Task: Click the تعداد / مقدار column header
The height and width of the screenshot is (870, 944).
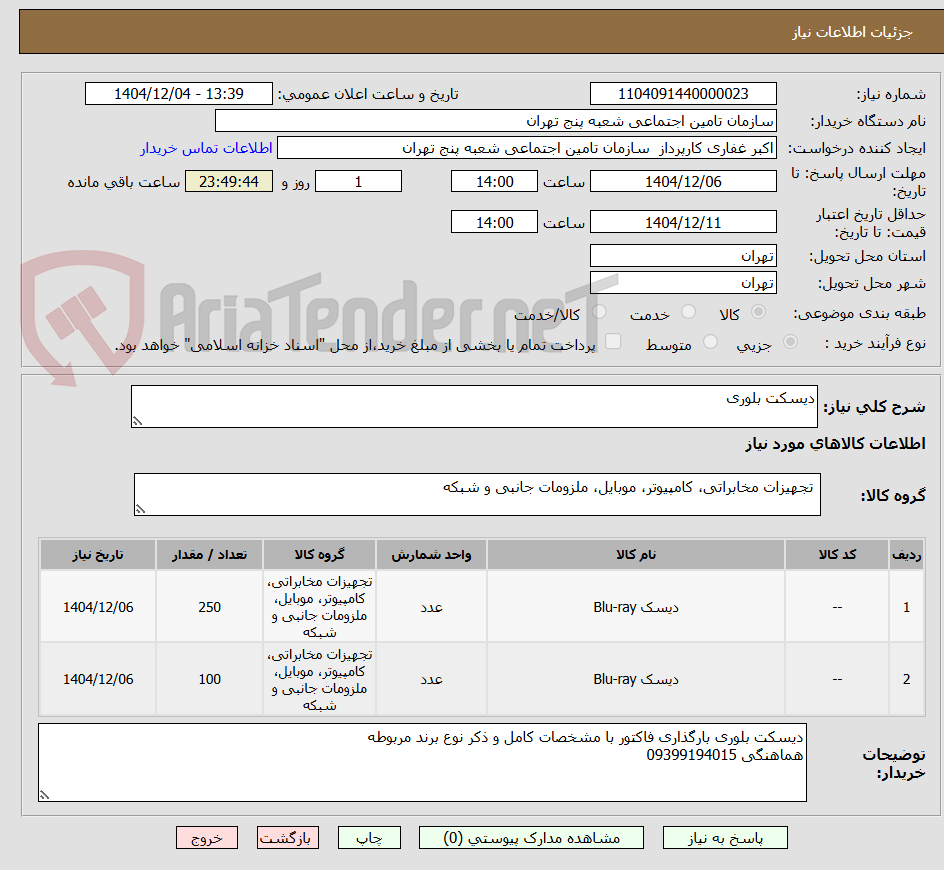Action: (210, 555)
